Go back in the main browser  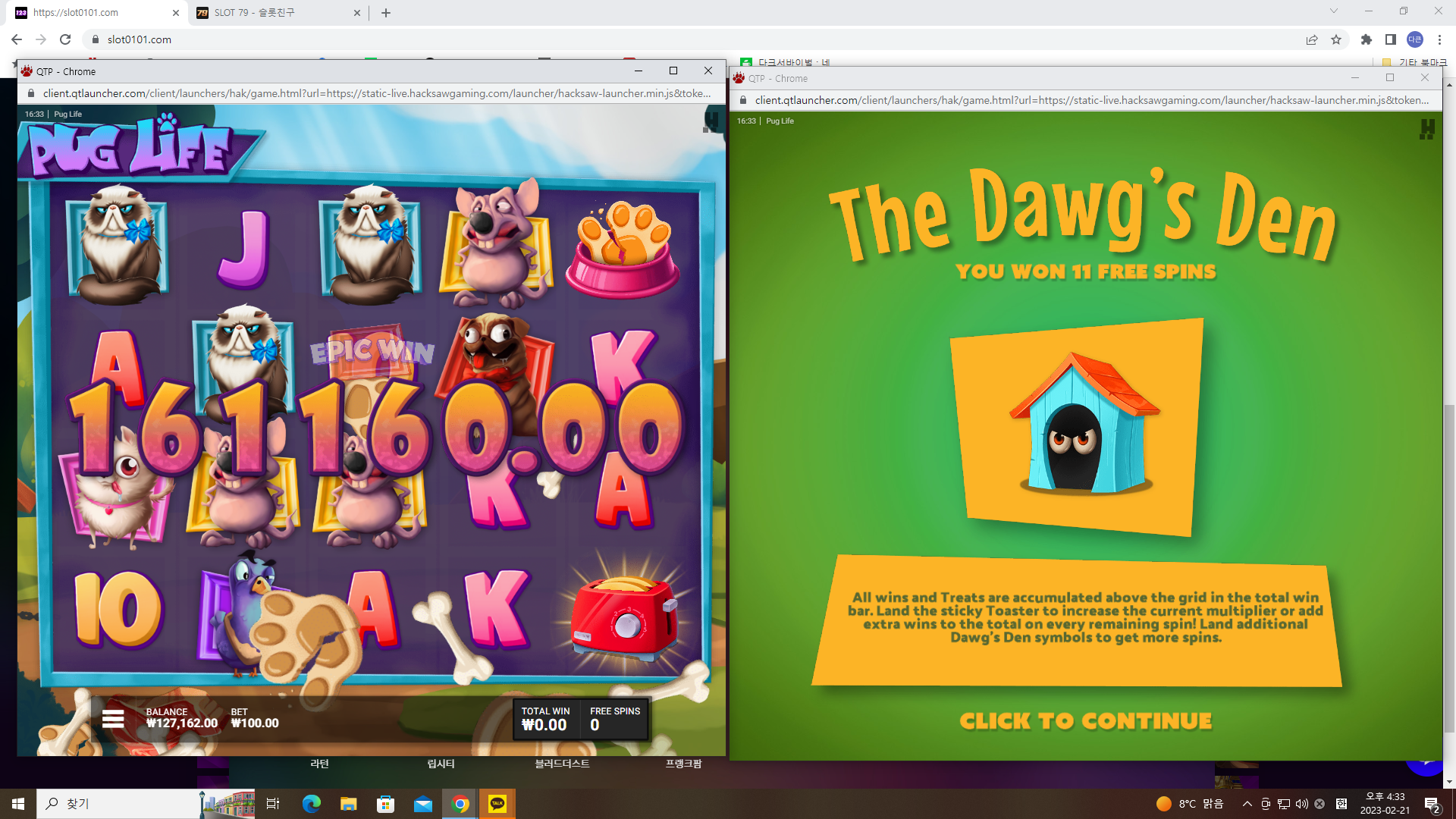click(x=17, y=39)
